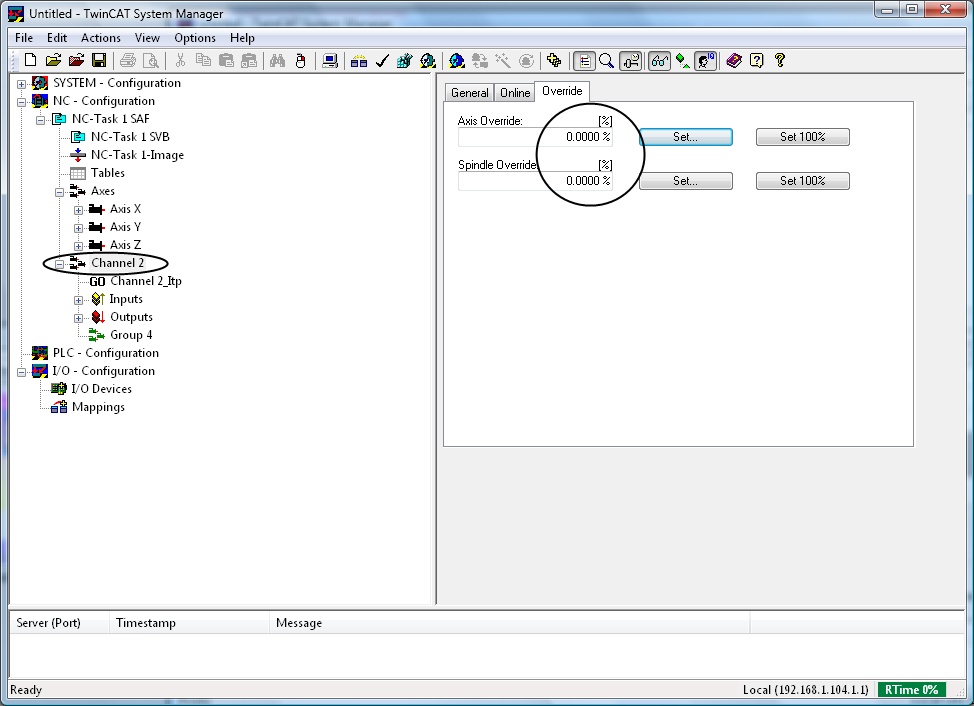Click the magnifying glass zoom icon
The image size is (974, 706).
(x=606, y=60)
